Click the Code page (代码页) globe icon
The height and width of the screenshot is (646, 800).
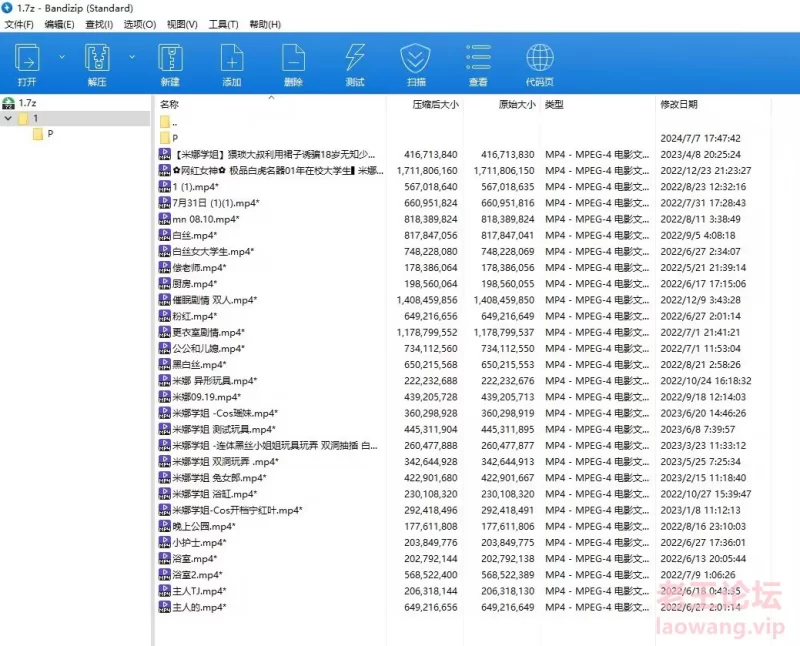[x=540, y=58]
